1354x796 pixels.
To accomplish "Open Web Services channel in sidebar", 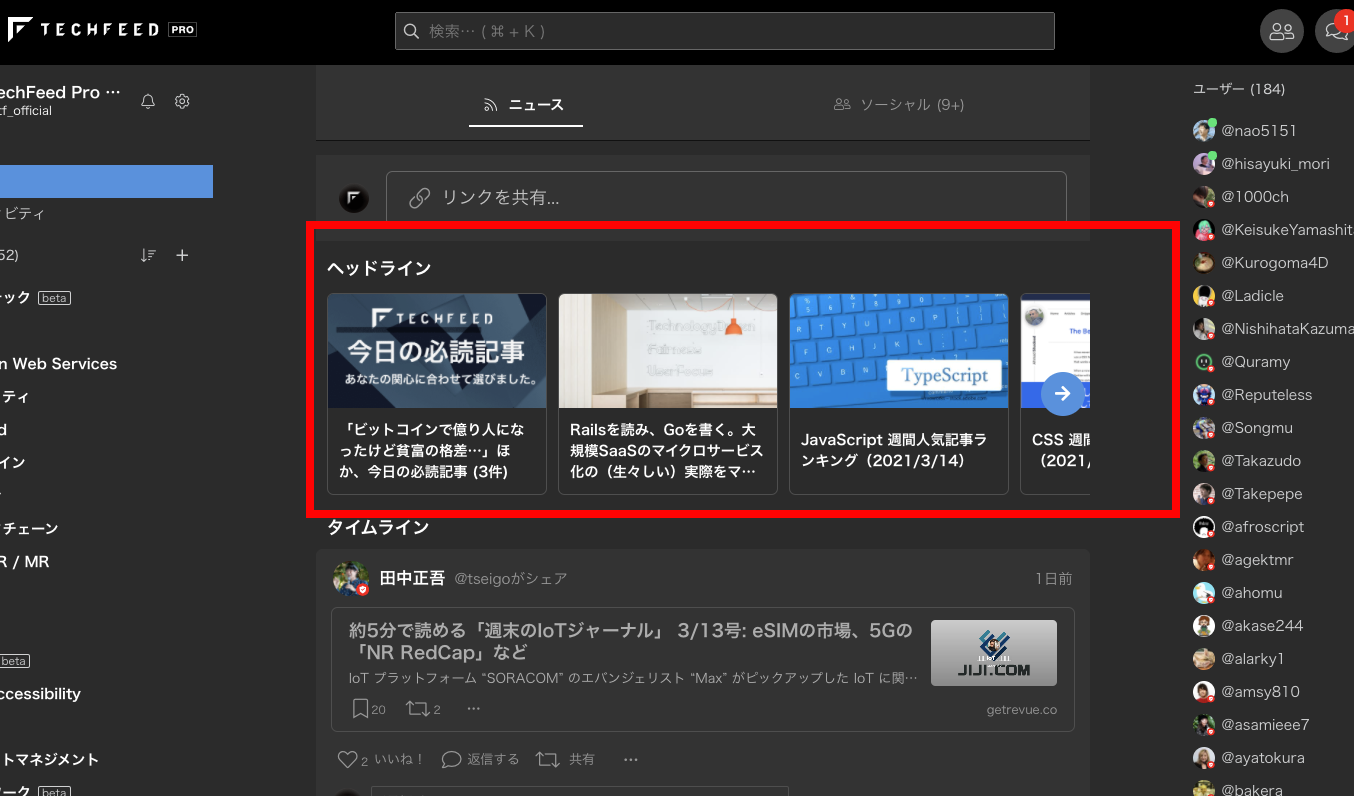I will [58, 364].
